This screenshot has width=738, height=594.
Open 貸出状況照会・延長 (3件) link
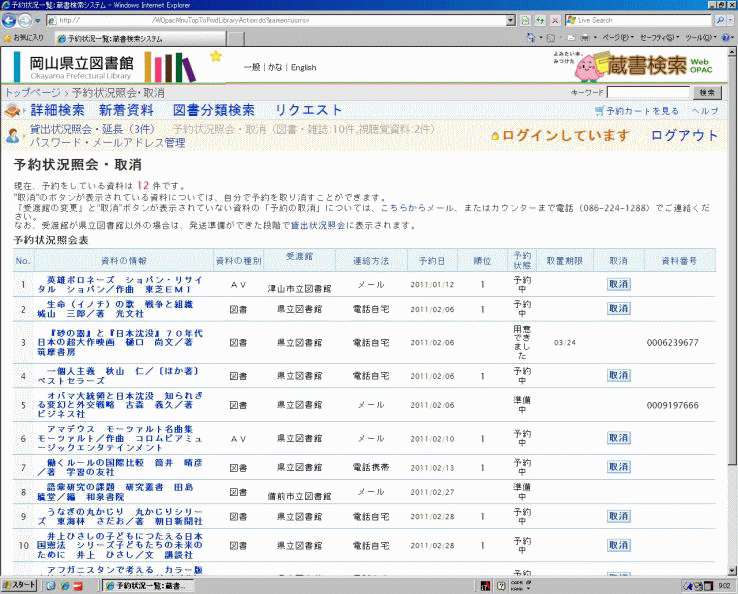pos(93,129)
